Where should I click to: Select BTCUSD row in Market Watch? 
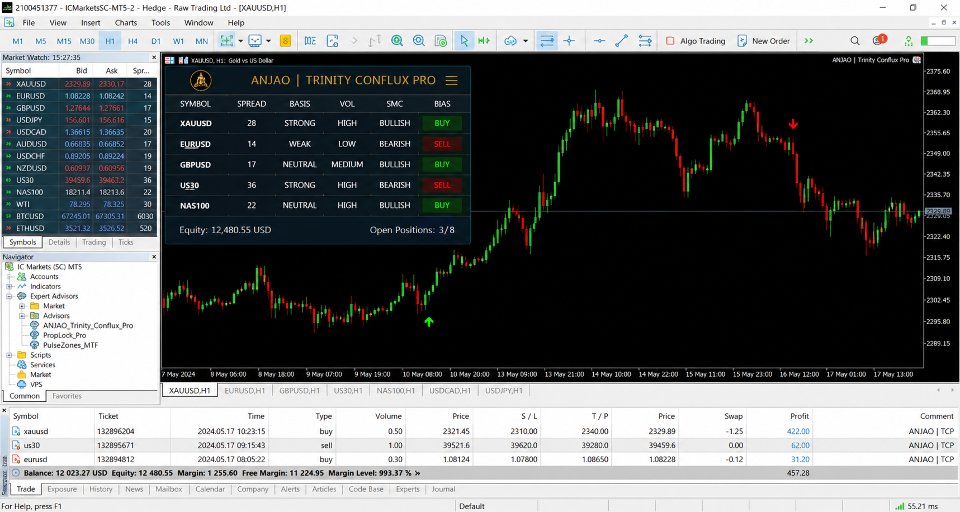click(x=80, y=216)
